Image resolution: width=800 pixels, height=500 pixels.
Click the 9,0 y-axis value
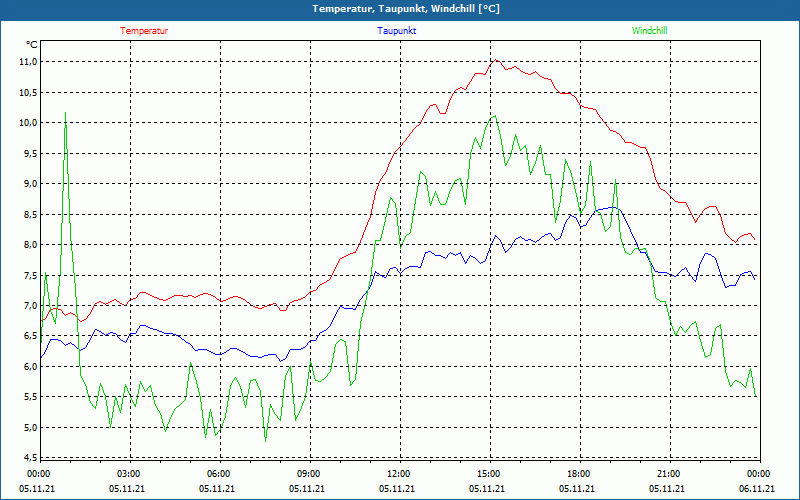pos(30,184)
